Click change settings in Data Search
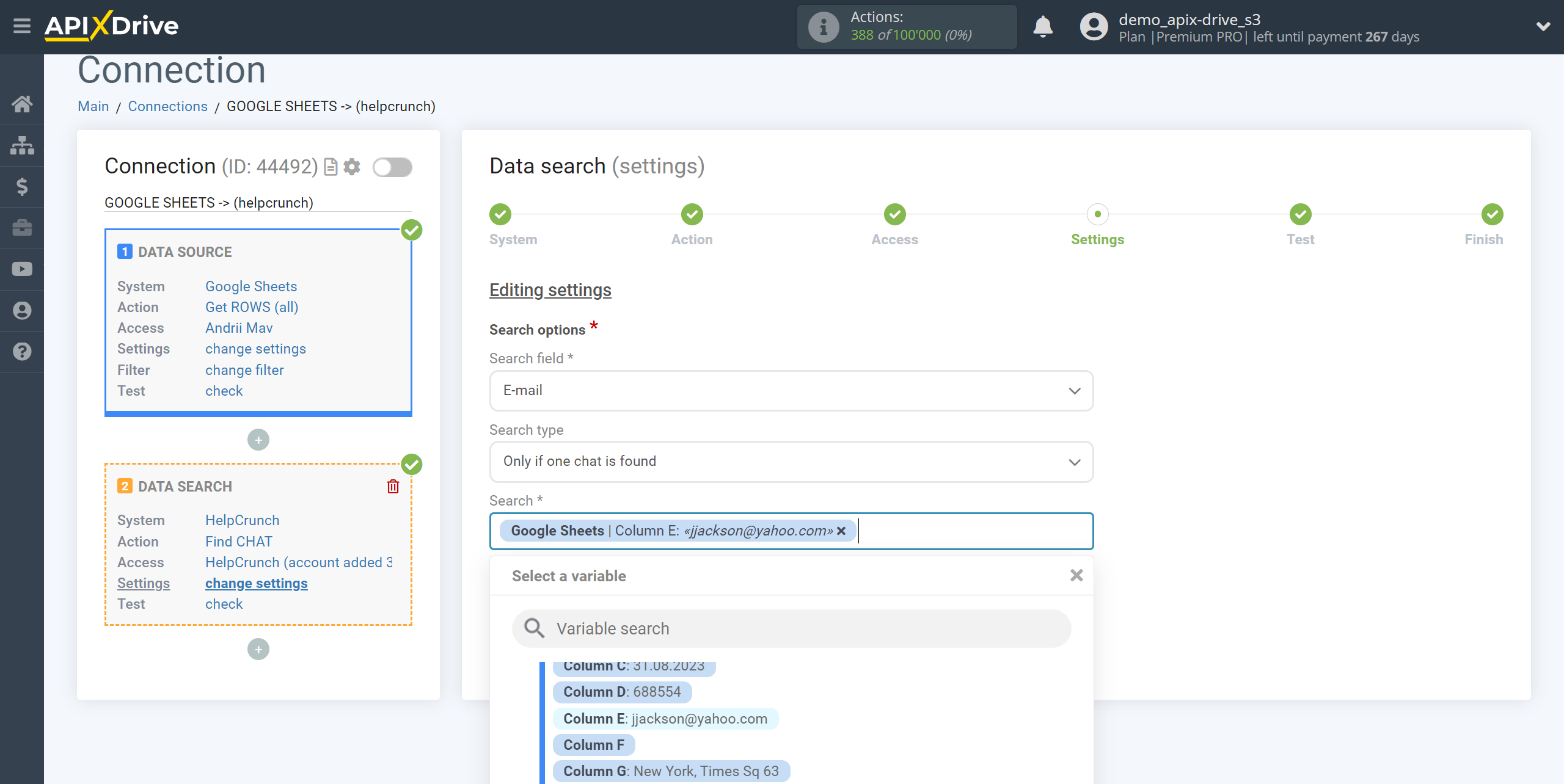 [256, 583]
